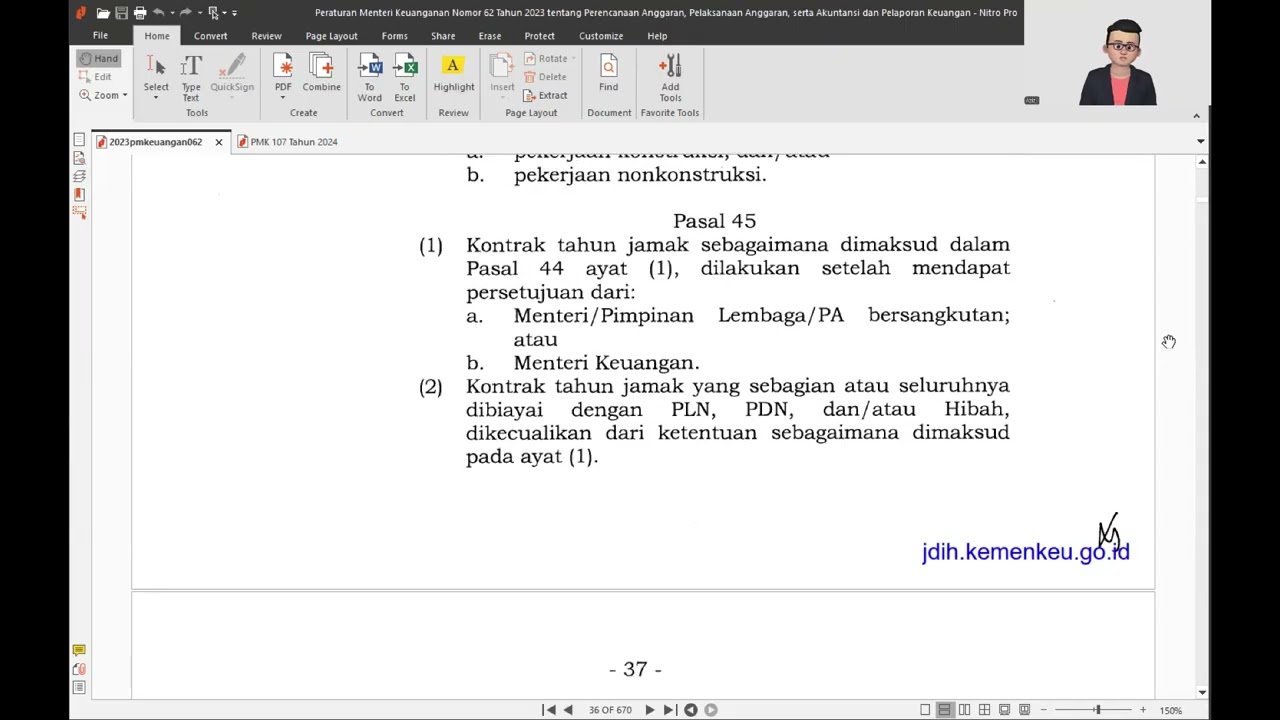Click the vertical scrollbar up arrow
This screenshot has height=720, width=1280.
pos(1202,161)
